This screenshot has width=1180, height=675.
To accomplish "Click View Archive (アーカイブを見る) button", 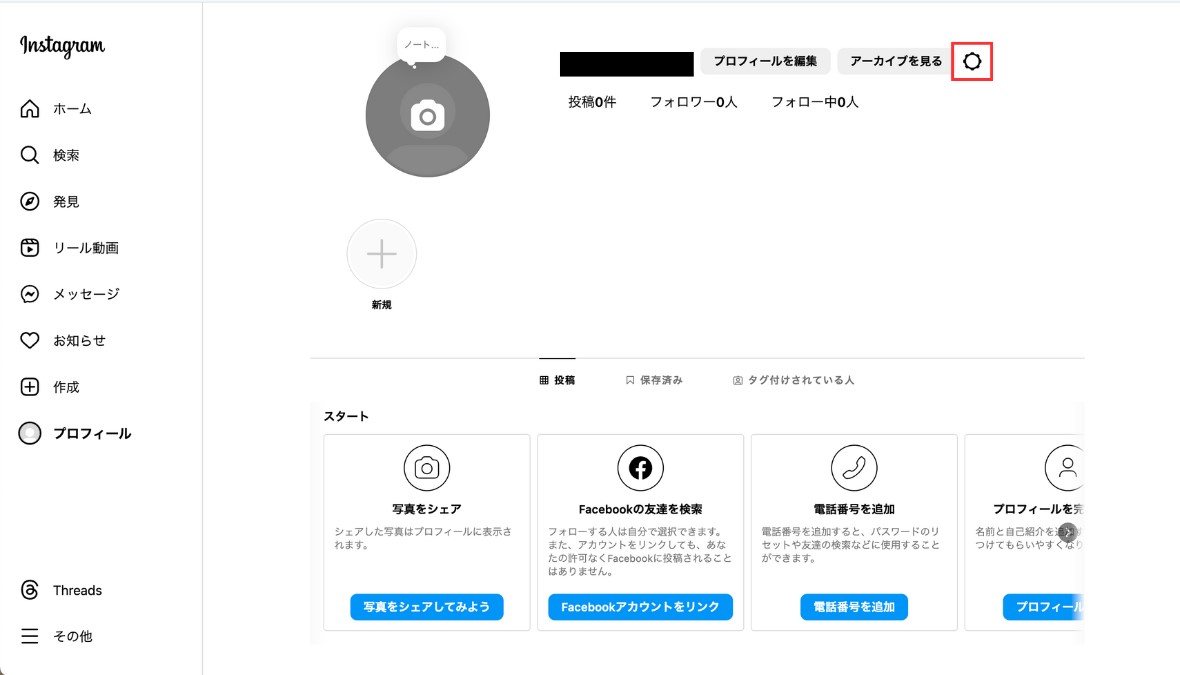I will pyautogui.click(x=895, y=61).
